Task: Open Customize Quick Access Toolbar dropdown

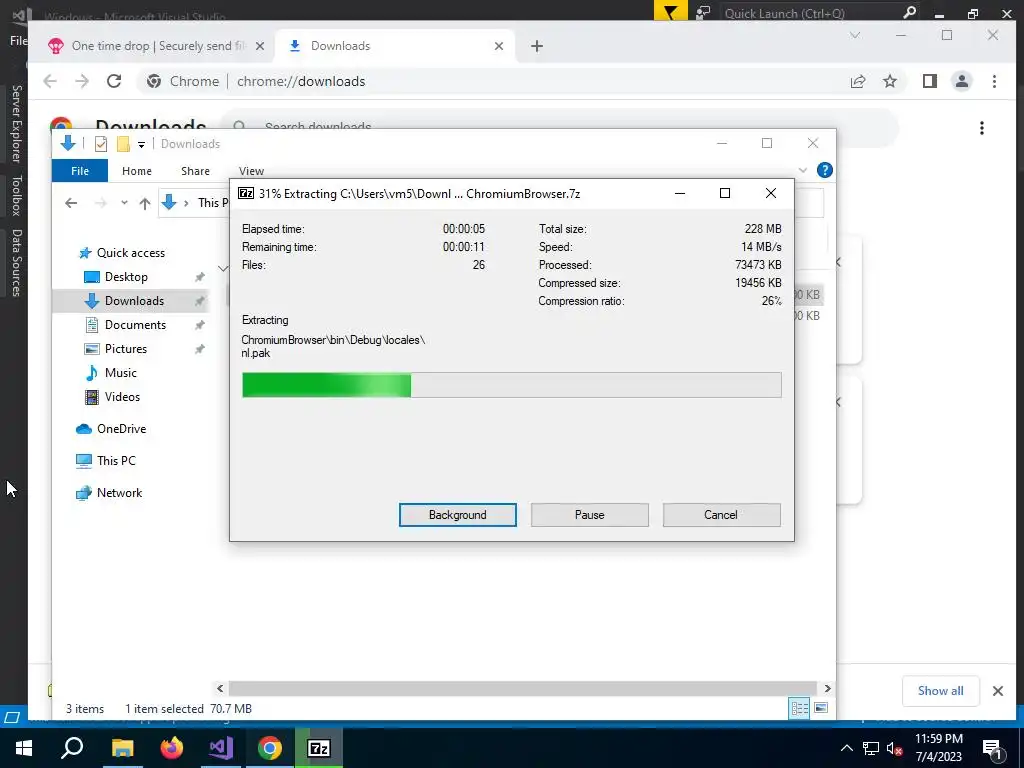Action: [x=141, y=144]
